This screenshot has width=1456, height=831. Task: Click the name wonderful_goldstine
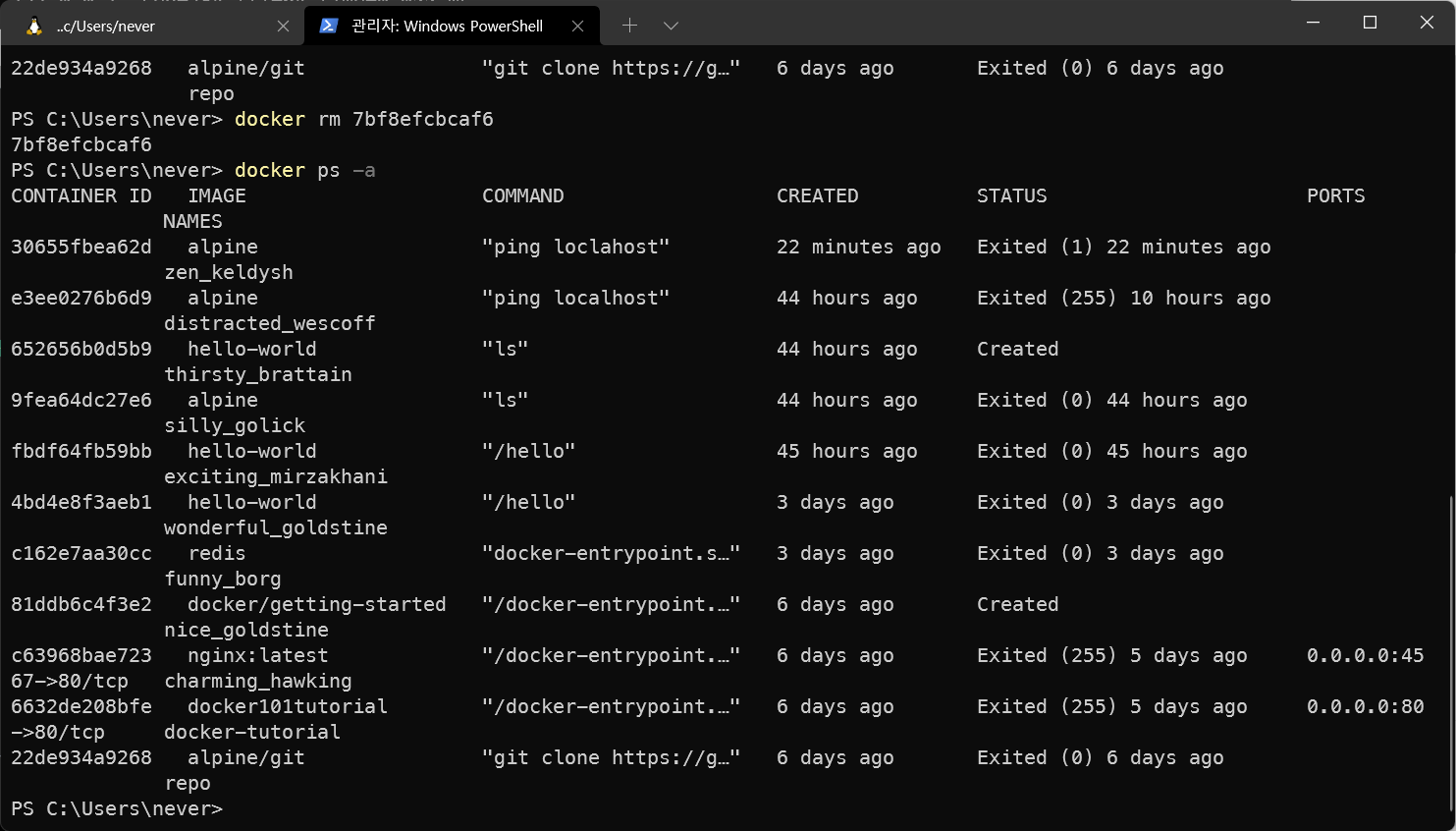276,527
